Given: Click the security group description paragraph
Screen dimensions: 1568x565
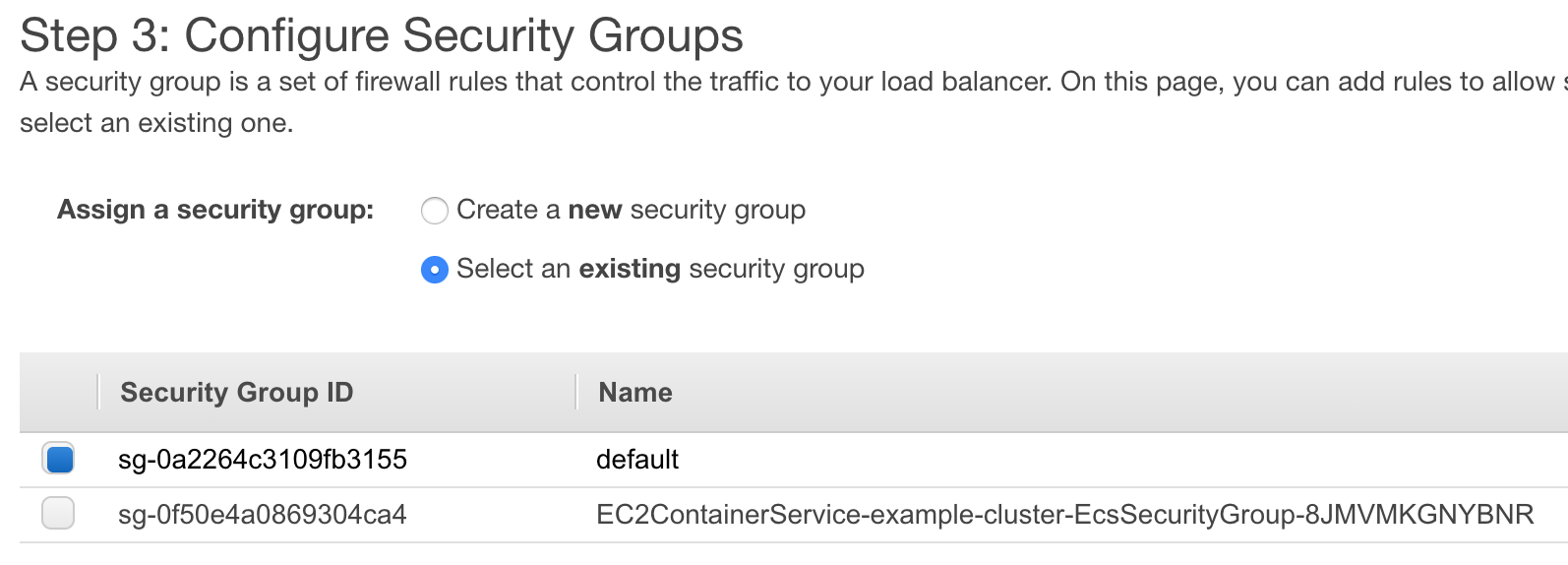Looking at the screenshot, I should pyautogui.click(x=787, y=82).
